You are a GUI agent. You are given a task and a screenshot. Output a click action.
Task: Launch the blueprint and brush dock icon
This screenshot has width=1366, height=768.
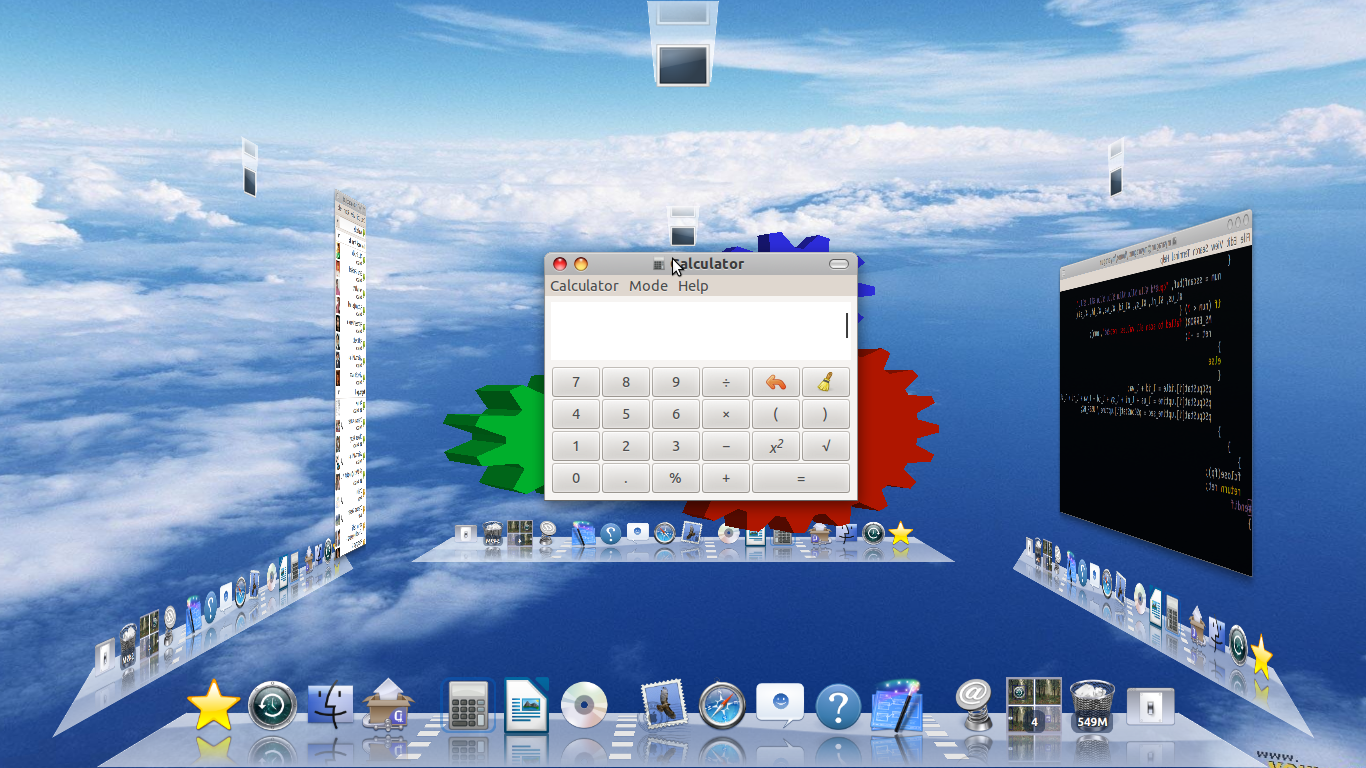pos(896,705)
